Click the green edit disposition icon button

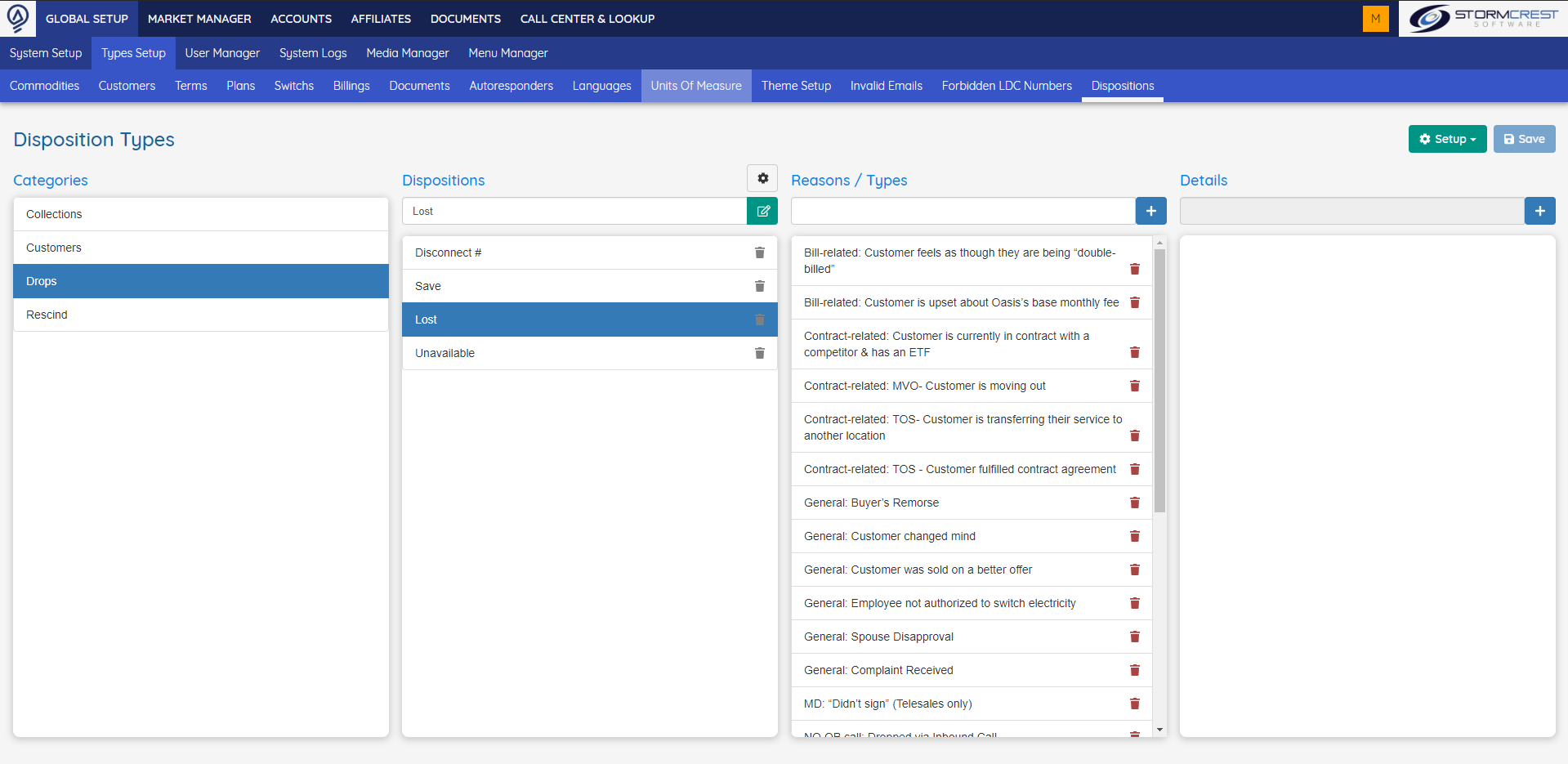pos(762,211)
